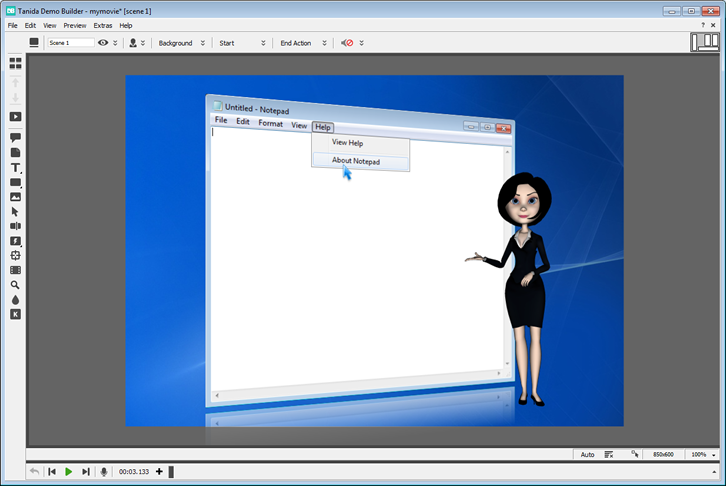Toggle the scene visibility eye icon
Viewport: 726px width, 486px height.
tap(103, 43)
